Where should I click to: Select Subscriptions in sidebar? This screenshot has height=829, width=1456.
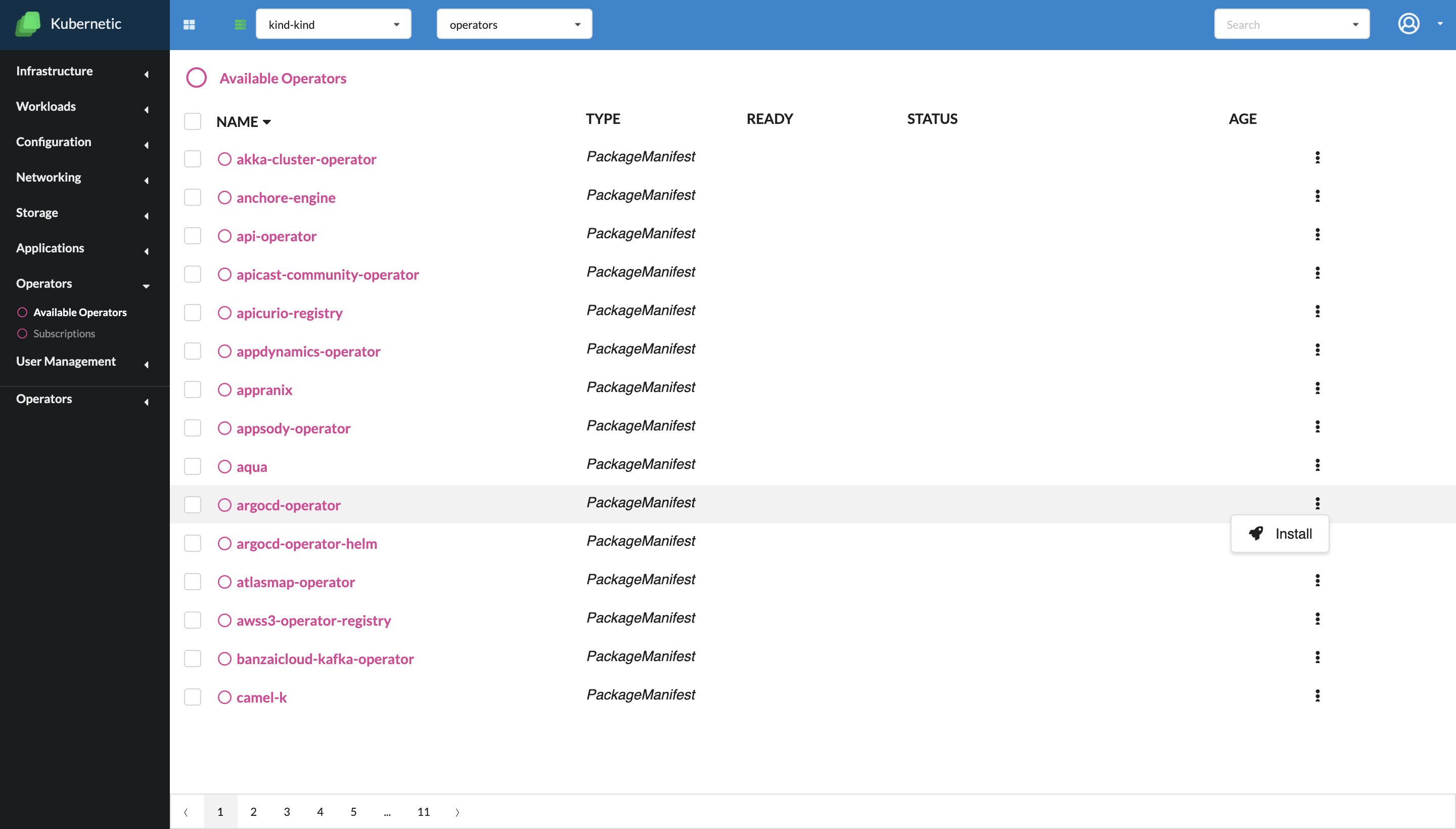tap(64, 332)
